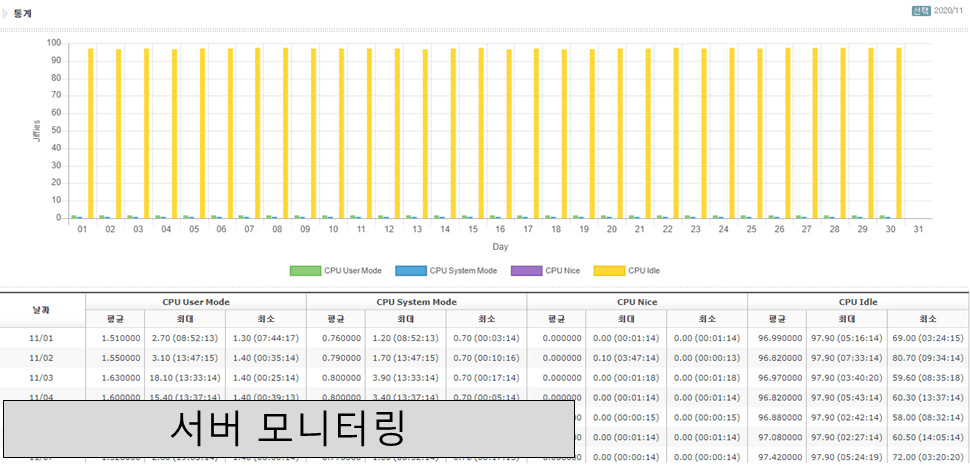Viewport: 970px width, 474px height.
Task: Select the CPU Idle table header
Action: [857, 301]
